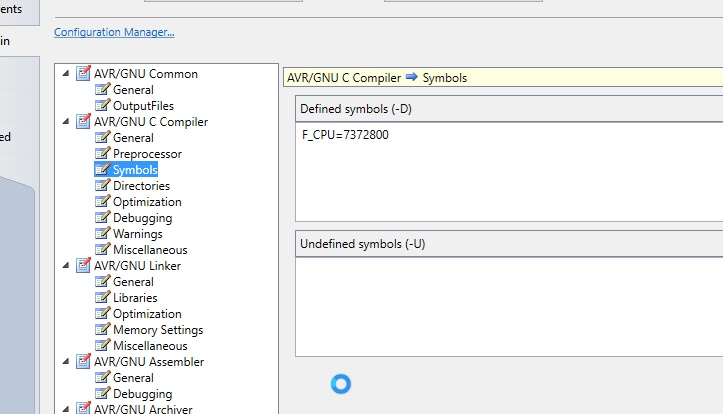Screen dimensions: 723x414
Task: Open the Configuration Manager link
Action: pos(114,32)
